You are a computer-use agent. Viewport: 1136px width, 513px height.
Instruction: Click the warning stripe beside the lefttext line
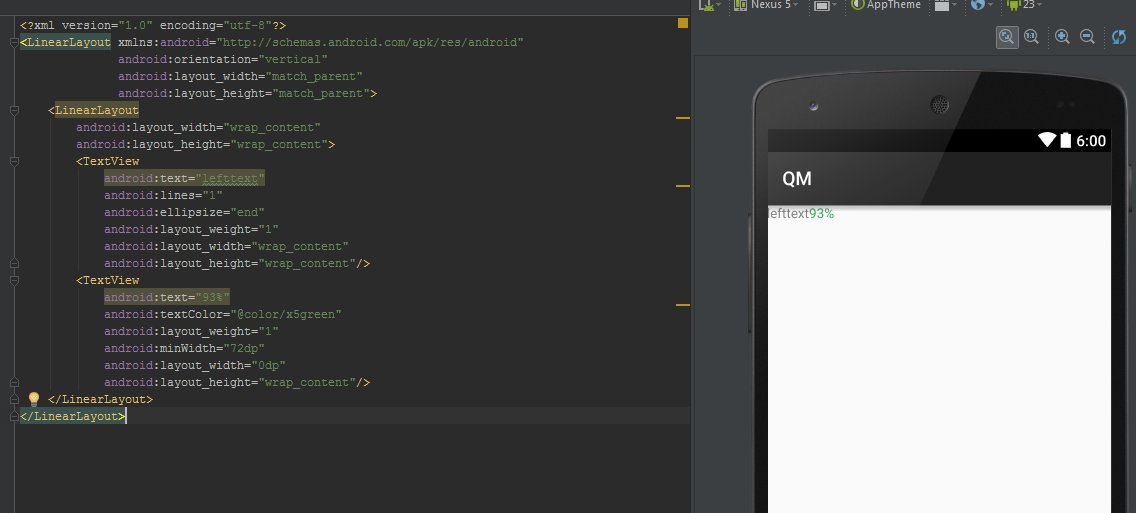(x=682, y=186)
